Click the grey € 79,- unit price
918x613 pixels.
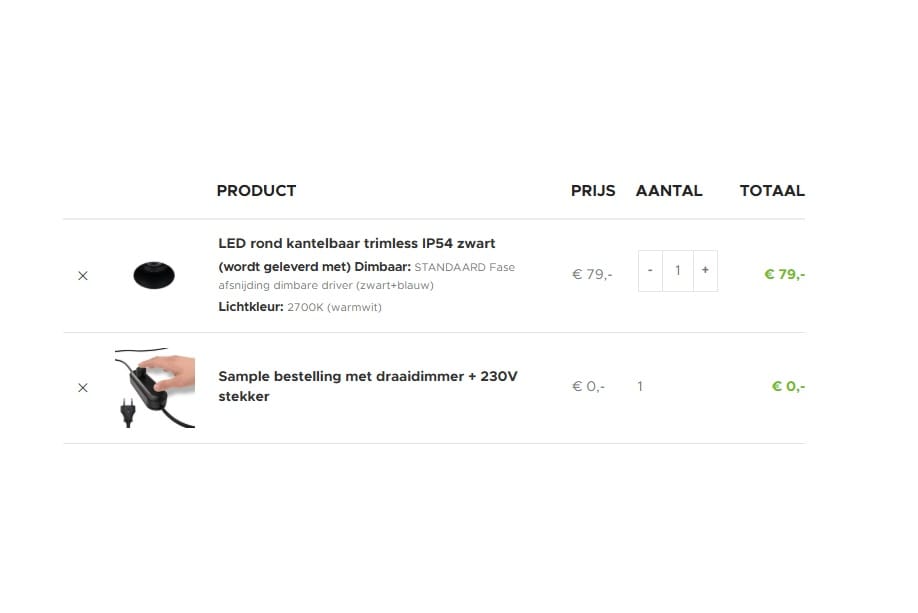pyautogui.click(x=592, y=274)
